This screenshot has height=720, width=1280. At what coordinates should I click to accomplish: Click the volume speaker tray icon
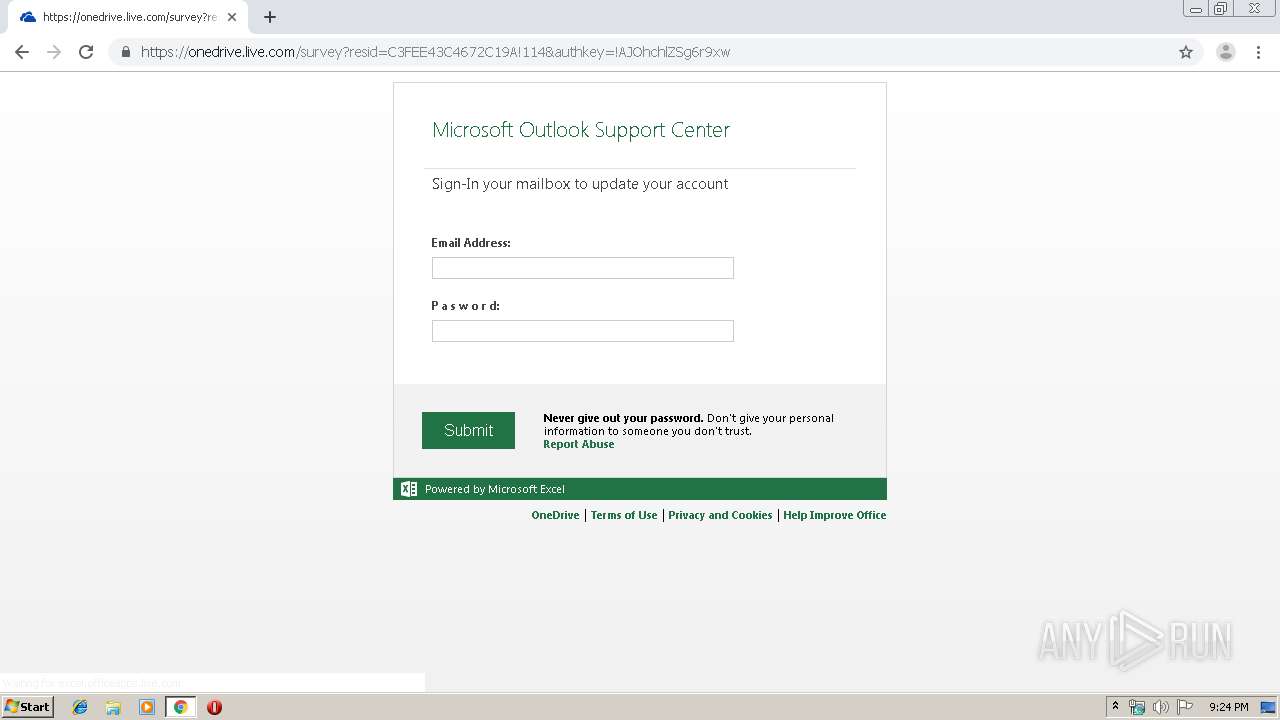point(1161,707)
